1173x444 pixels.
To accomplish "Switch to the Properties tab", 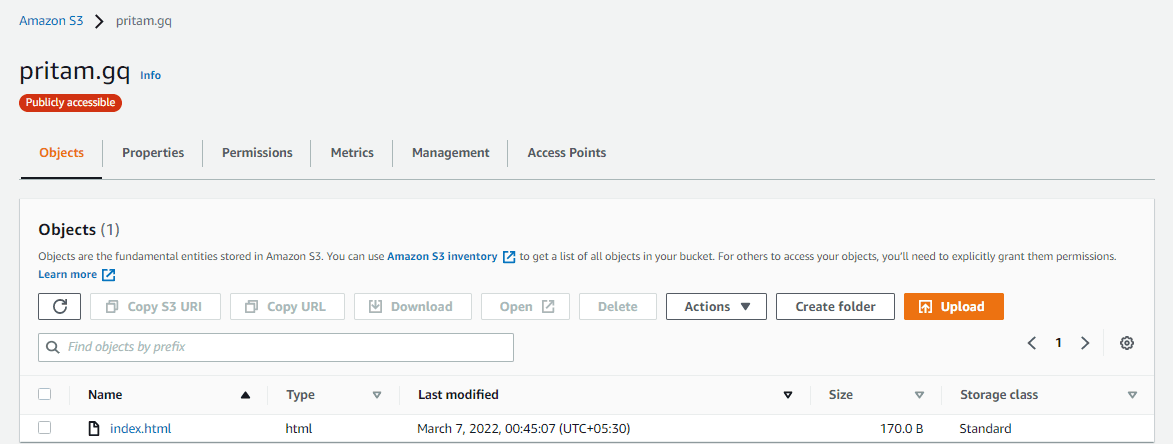I will 153,152.
